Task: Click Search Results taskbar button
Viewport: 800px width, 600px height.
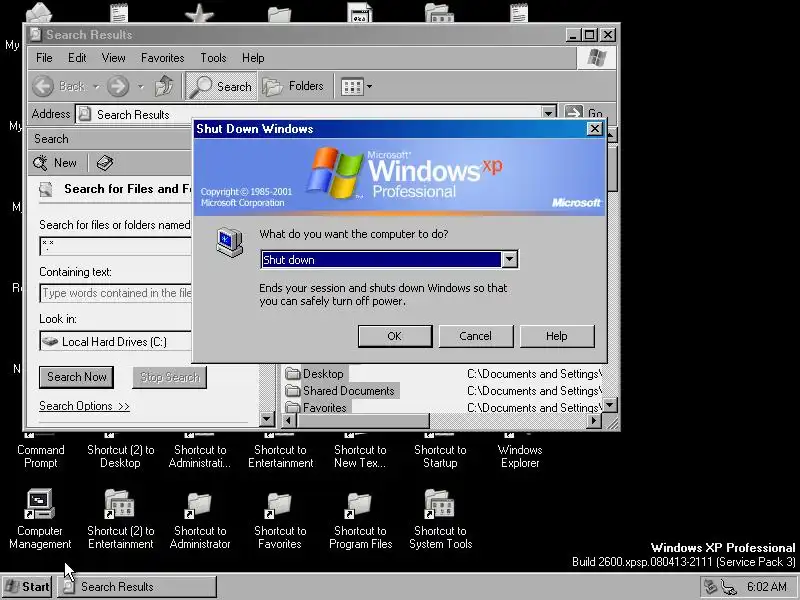Action: (137, 587)
